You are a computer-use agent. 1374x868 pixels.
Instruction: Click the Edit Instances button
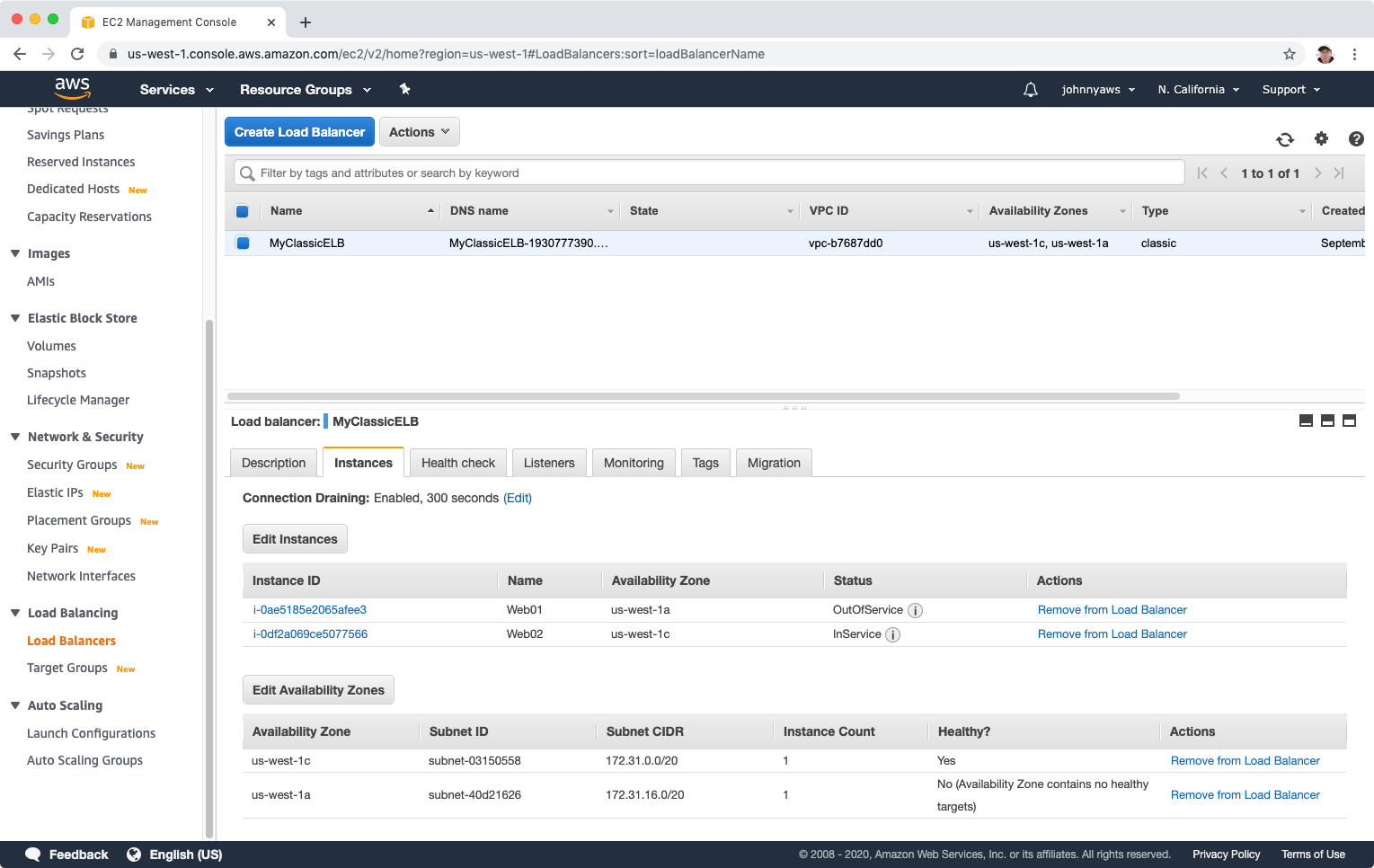click(x=295, y=539)
